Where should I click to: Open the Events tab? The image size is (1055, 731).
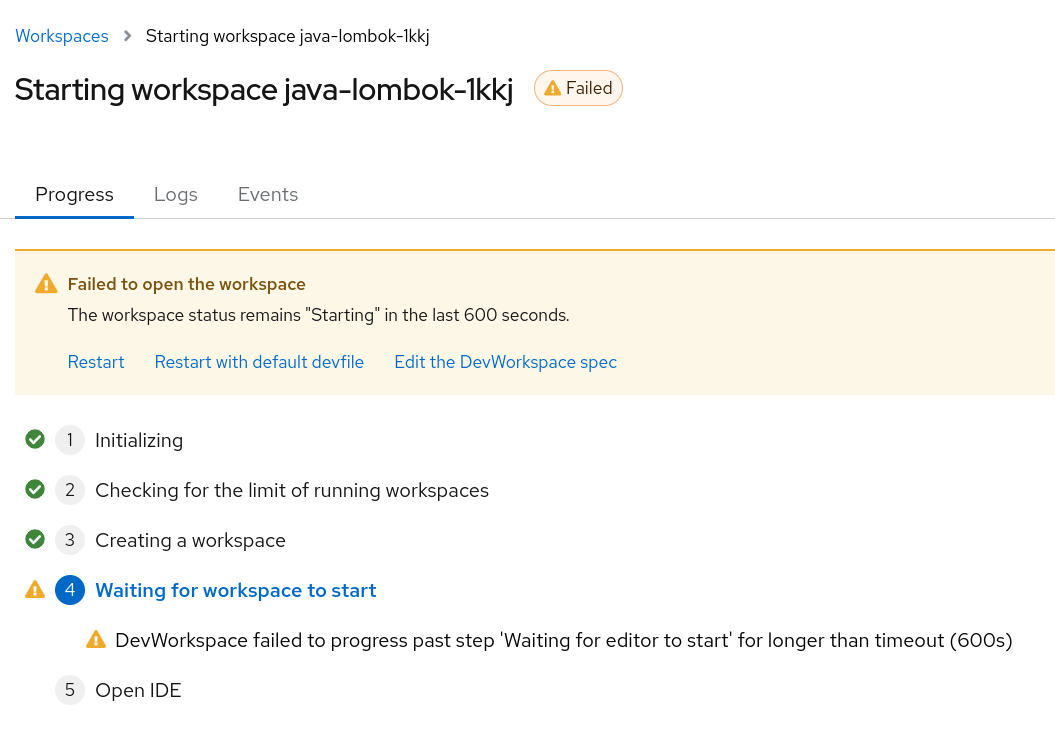click(x=268, y=195)
